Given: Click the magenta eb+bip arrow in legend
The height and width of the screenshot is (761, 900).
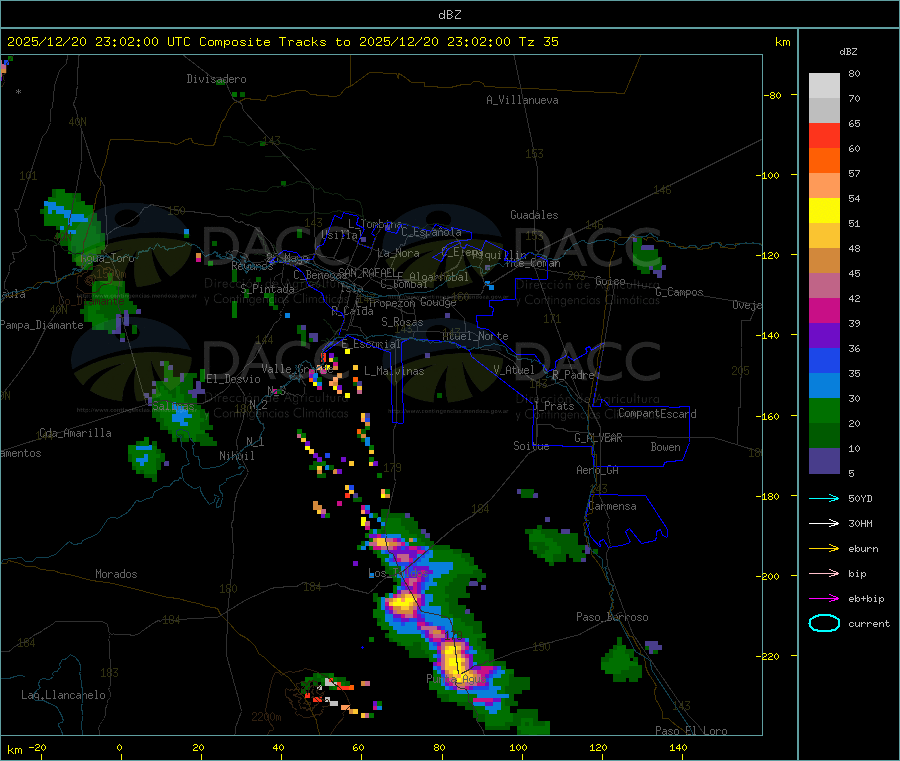Looking at the screenshot, I should click(824, 599).
